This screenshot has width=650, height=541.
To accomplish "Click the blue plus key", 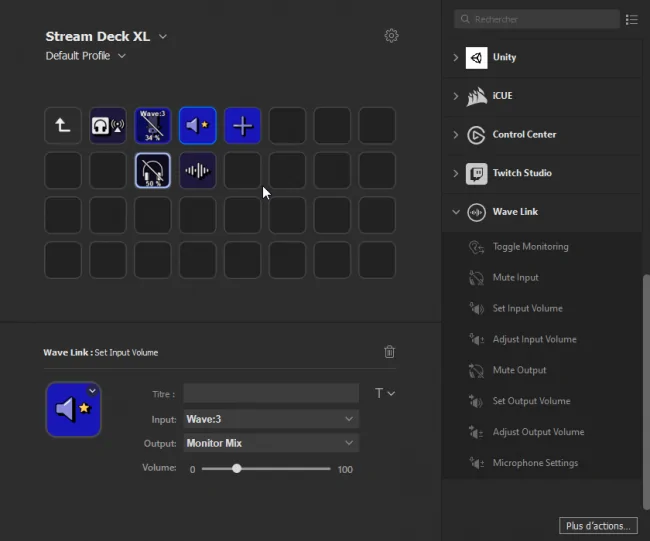I will (x=243, y=125).
